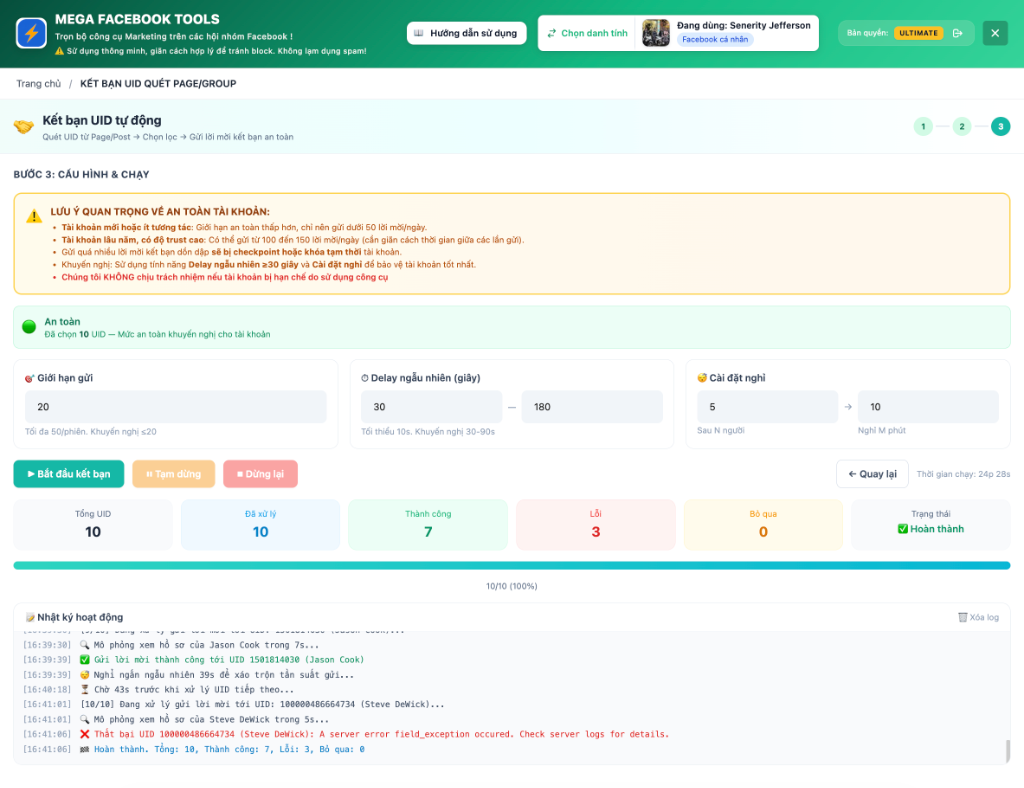Start with the Bắt đầu kết bạn button
Image resolution: width=1024 pixels, height=788 pixels.
pos(69,474)
